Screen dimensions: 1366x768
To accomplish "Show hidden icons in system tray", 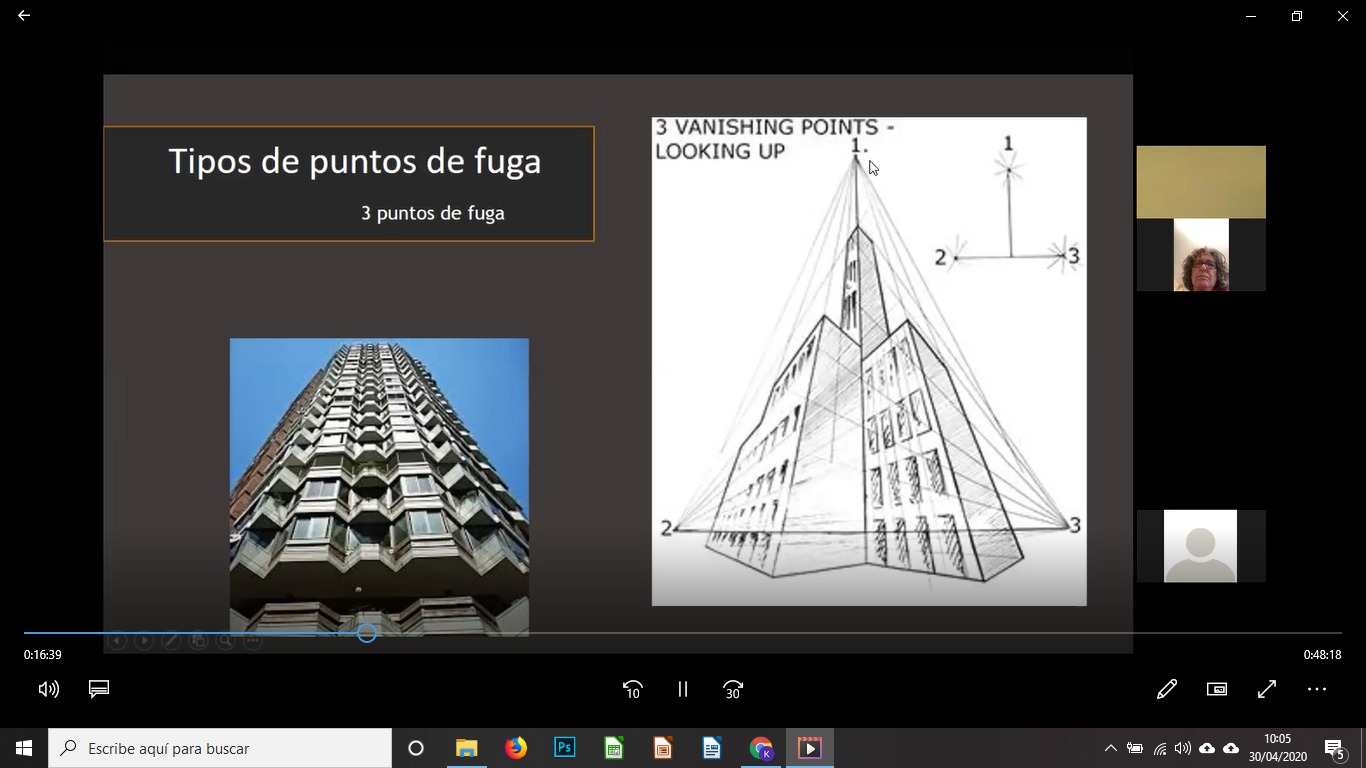I will click(1110, 748).
